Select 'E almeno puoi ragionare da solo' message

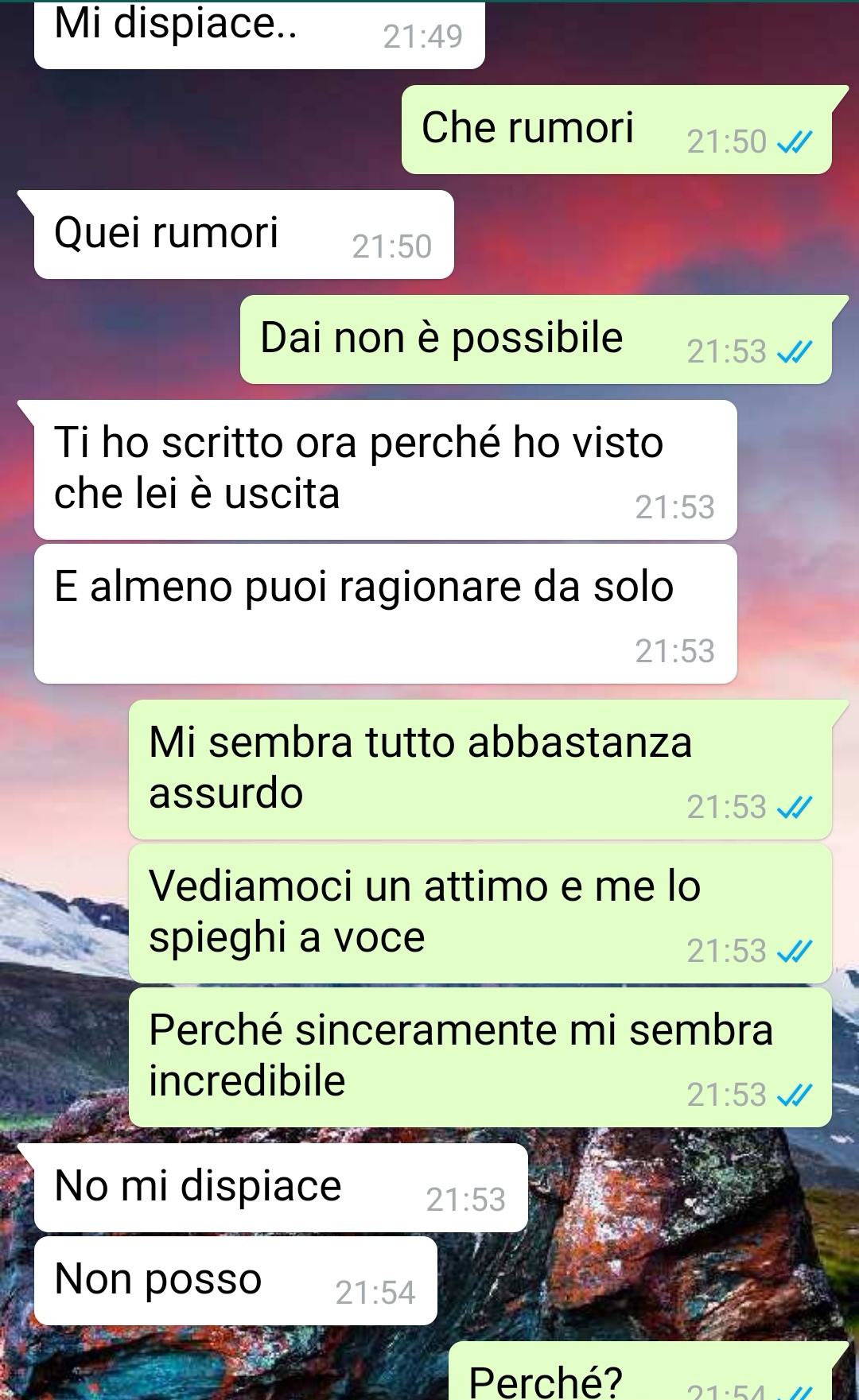pyautogui.click(x=385, y=614)
